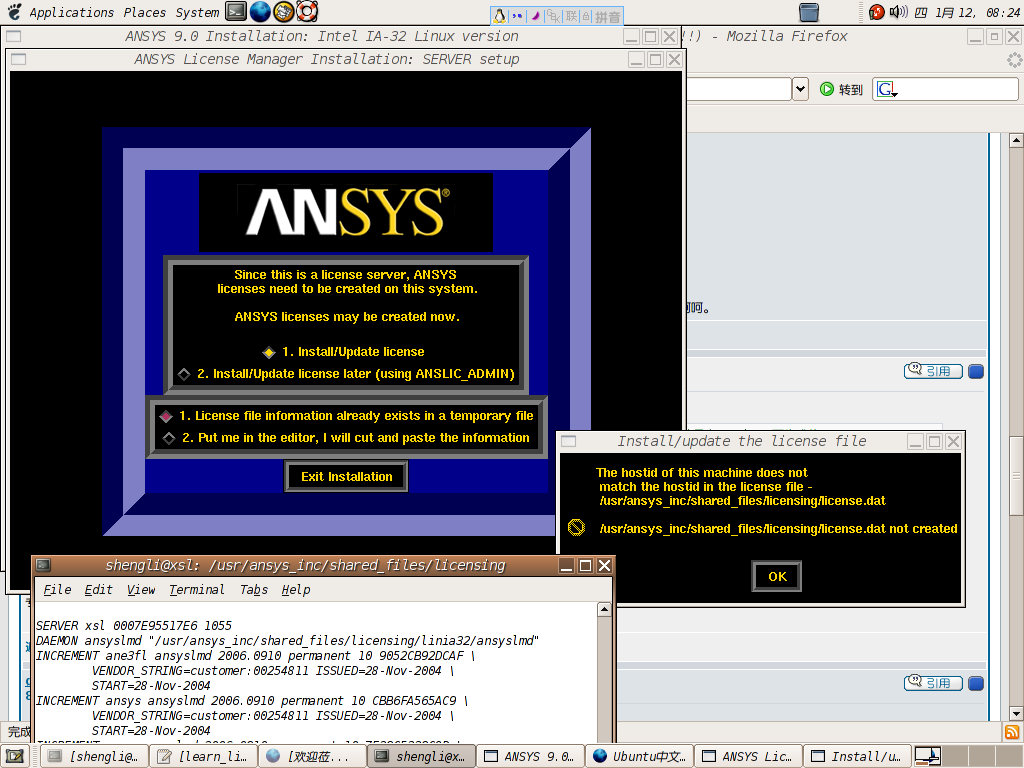Open the Applications menu

[x=71, y=12]
